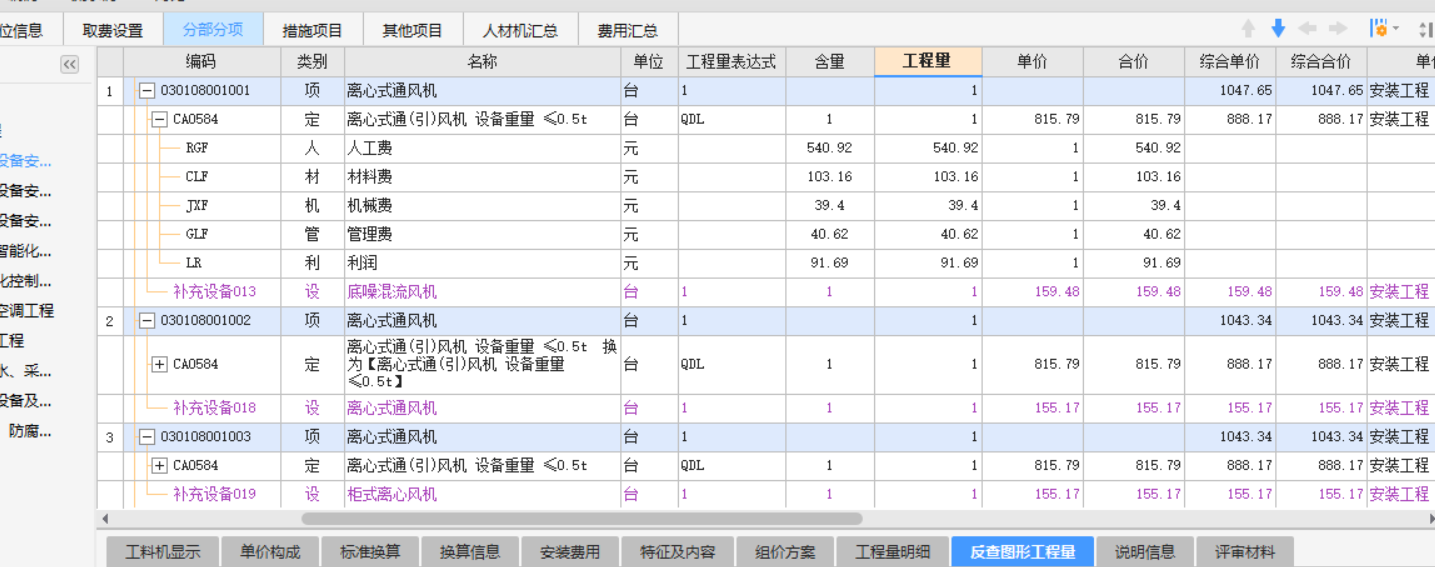Collapse quota CA0584 under item 030108001001
Image resolution: width=1435 pixels, height=567 pixels.
(159, 120)
